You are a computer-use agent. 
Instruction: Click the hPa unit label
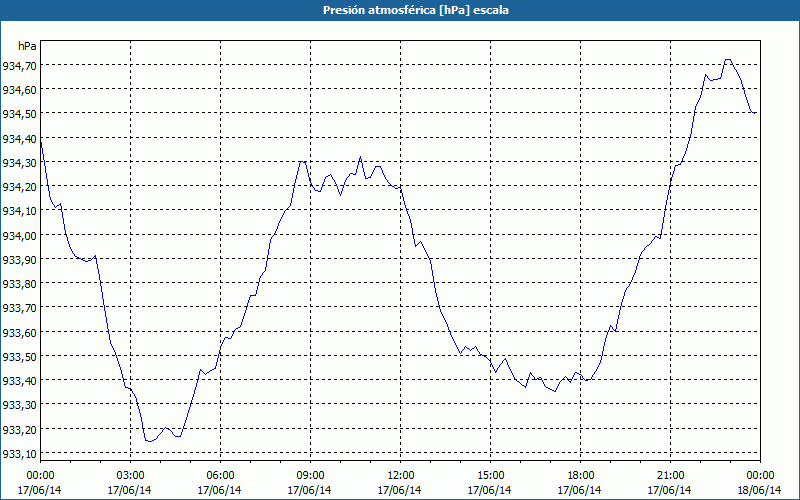coord(27,46)
